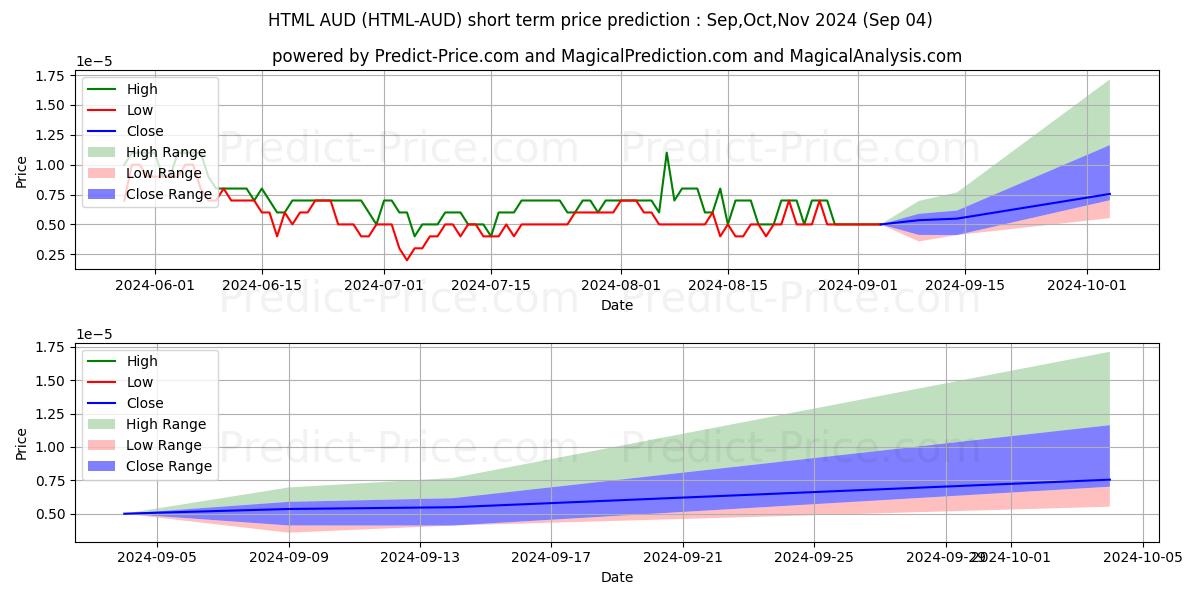Click the Price axis label of bottom chart
The image size is (1200, 600).
pos(22,443)
